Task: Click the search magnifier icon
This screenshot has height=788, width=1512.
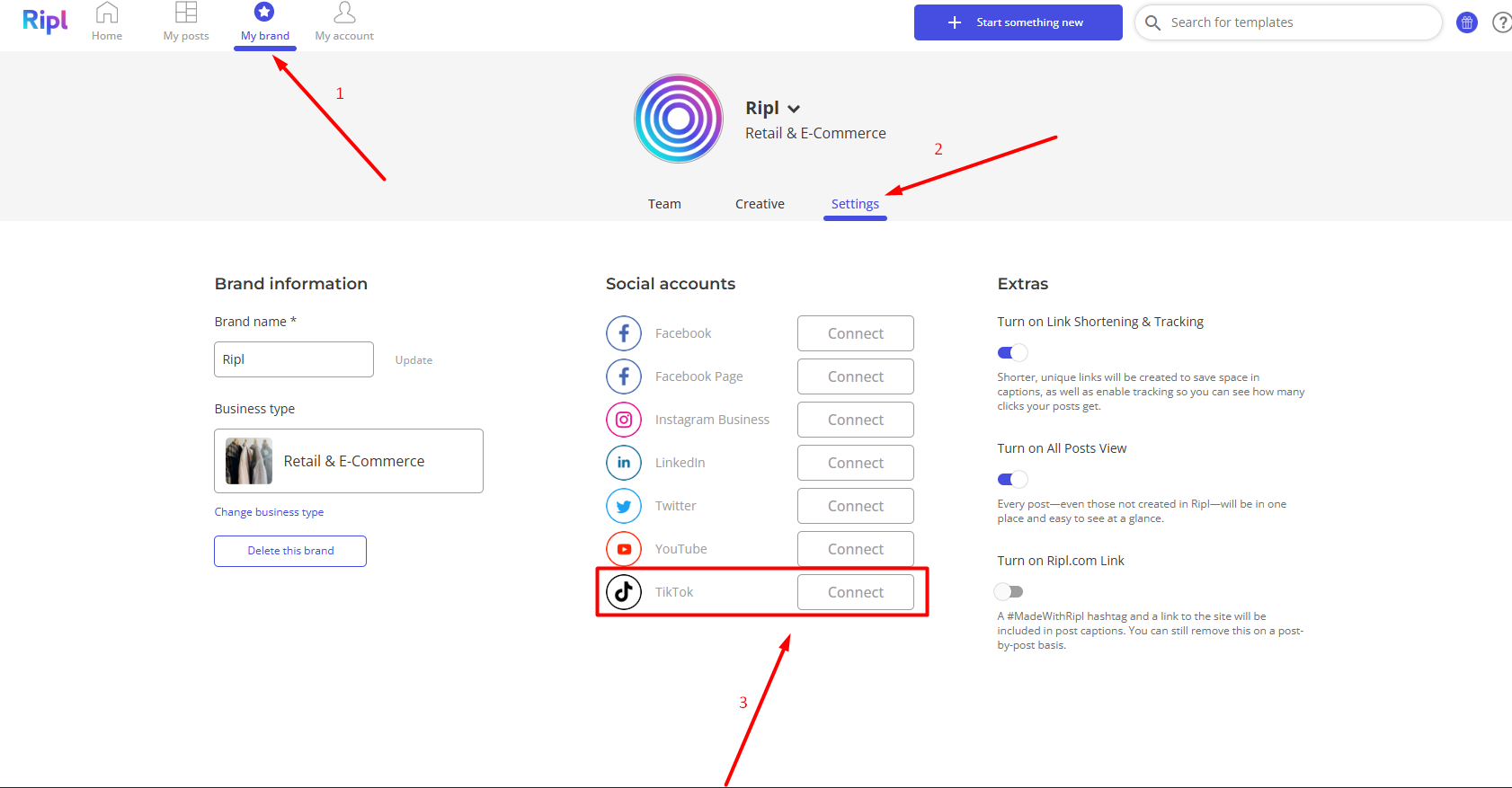Action: (1152, 22)
